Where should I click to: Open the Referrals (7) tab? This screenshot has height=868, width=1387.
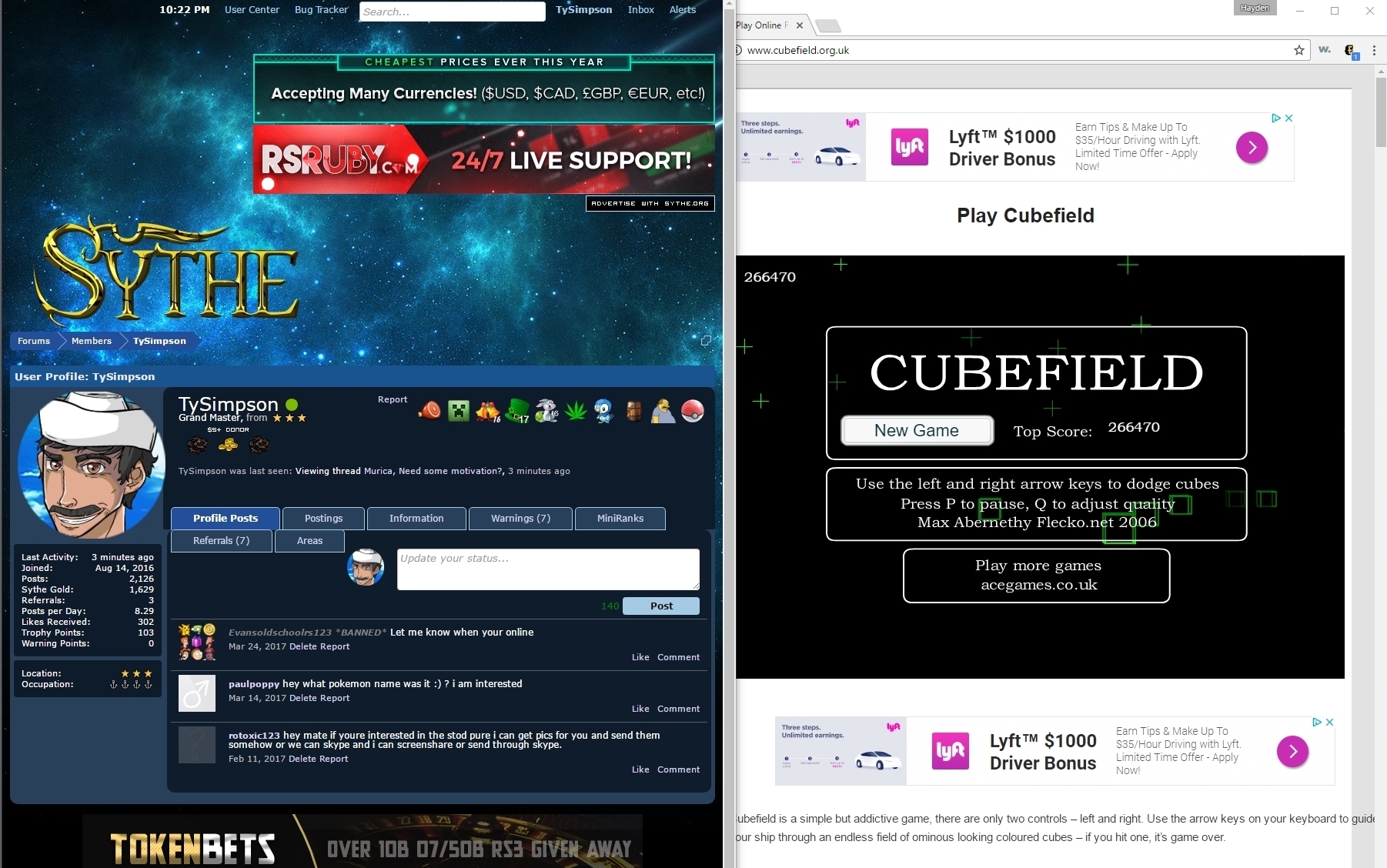(221, 540)
